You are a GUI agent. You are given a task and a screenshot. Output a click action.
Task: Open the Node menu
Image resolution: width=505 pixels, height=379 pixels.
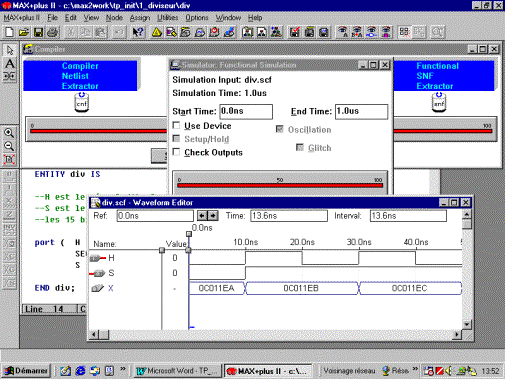pos(114,18)
